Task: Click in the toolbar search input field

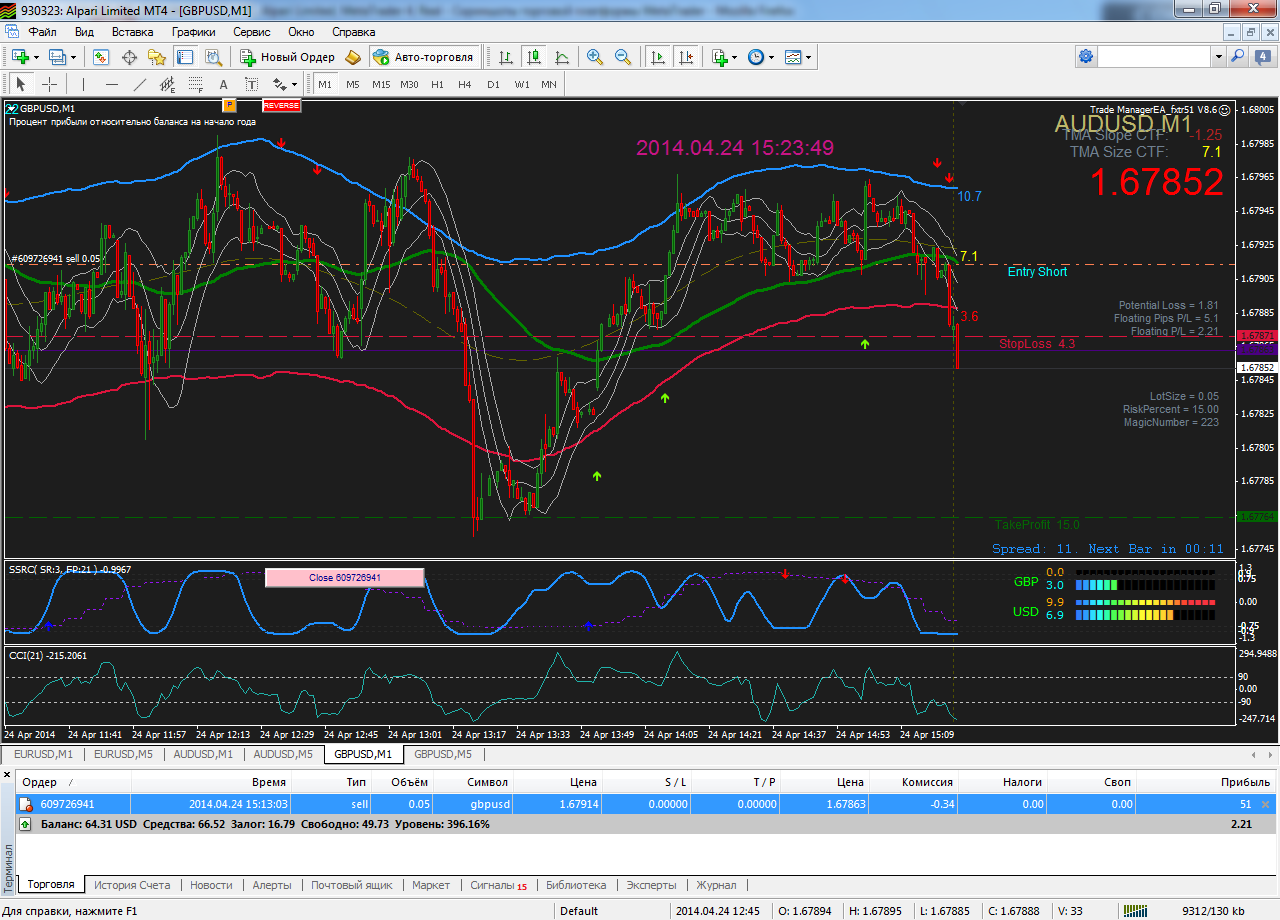Action: coord(1155,57)
